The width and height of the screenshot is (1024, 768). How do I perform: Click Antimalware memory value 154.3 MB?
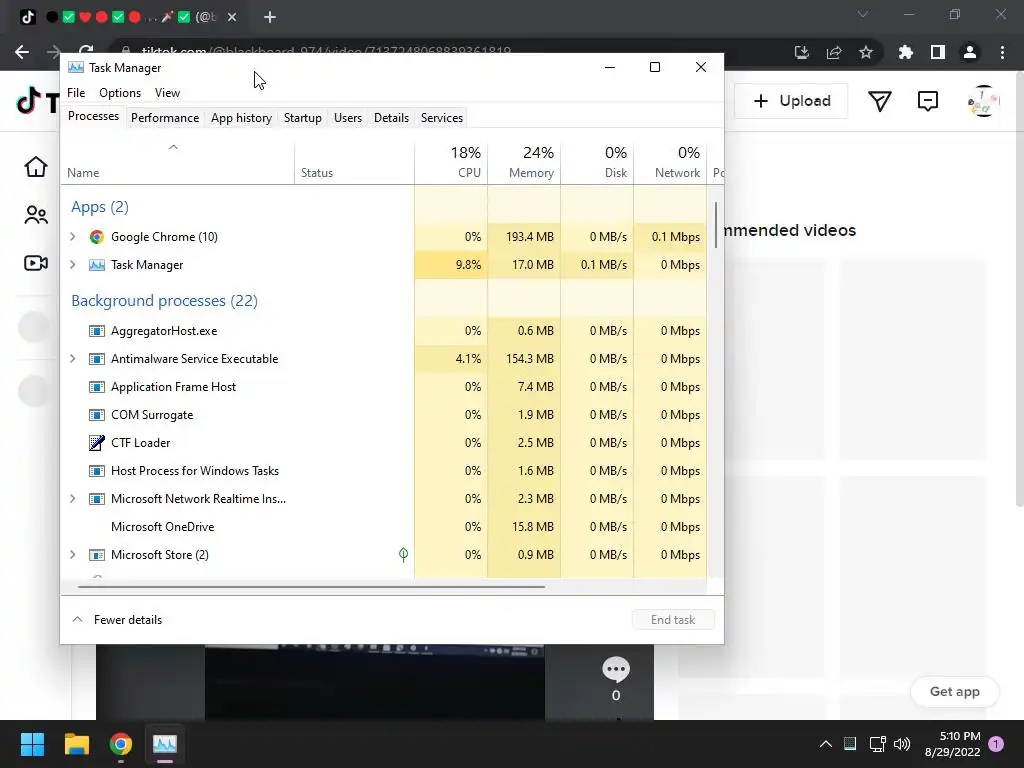coord(530,359)
